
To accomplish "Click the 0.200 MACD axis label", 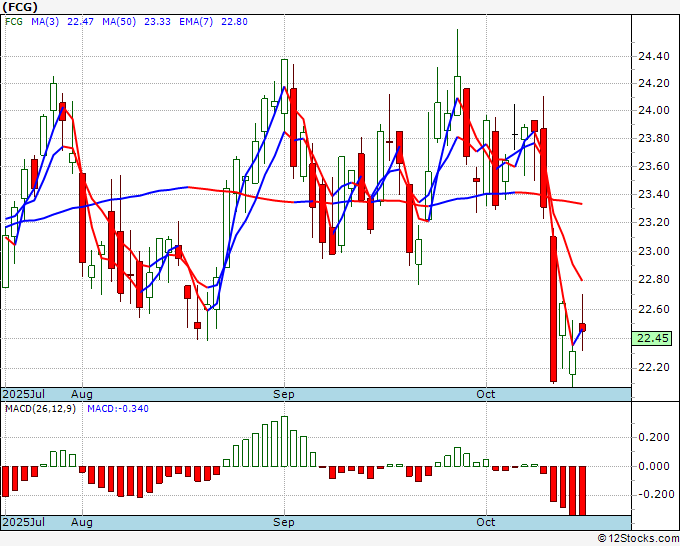I will 654,437.
